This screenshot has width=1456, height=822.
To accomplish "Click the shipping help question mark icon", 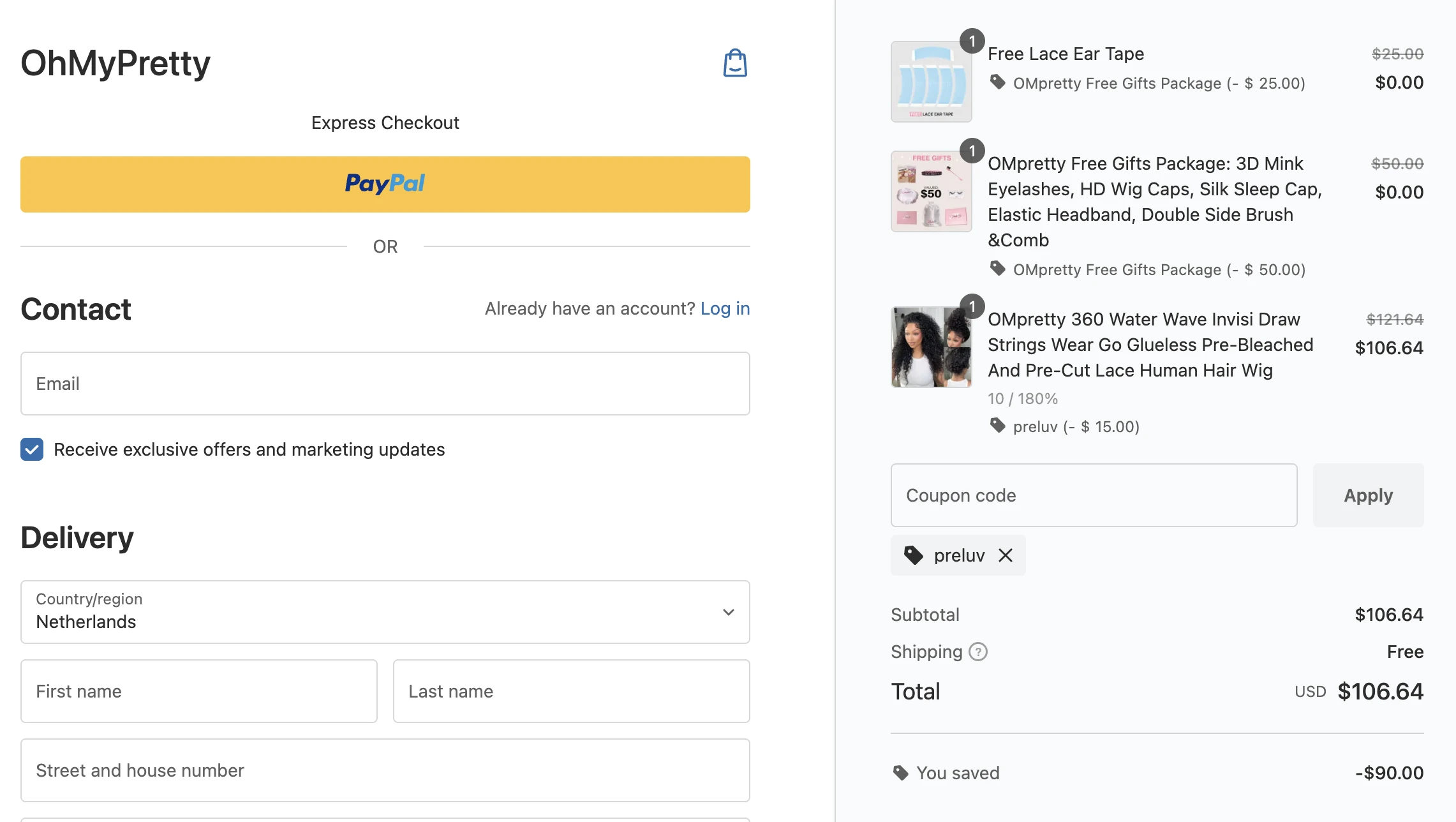I will pos(977,652).
